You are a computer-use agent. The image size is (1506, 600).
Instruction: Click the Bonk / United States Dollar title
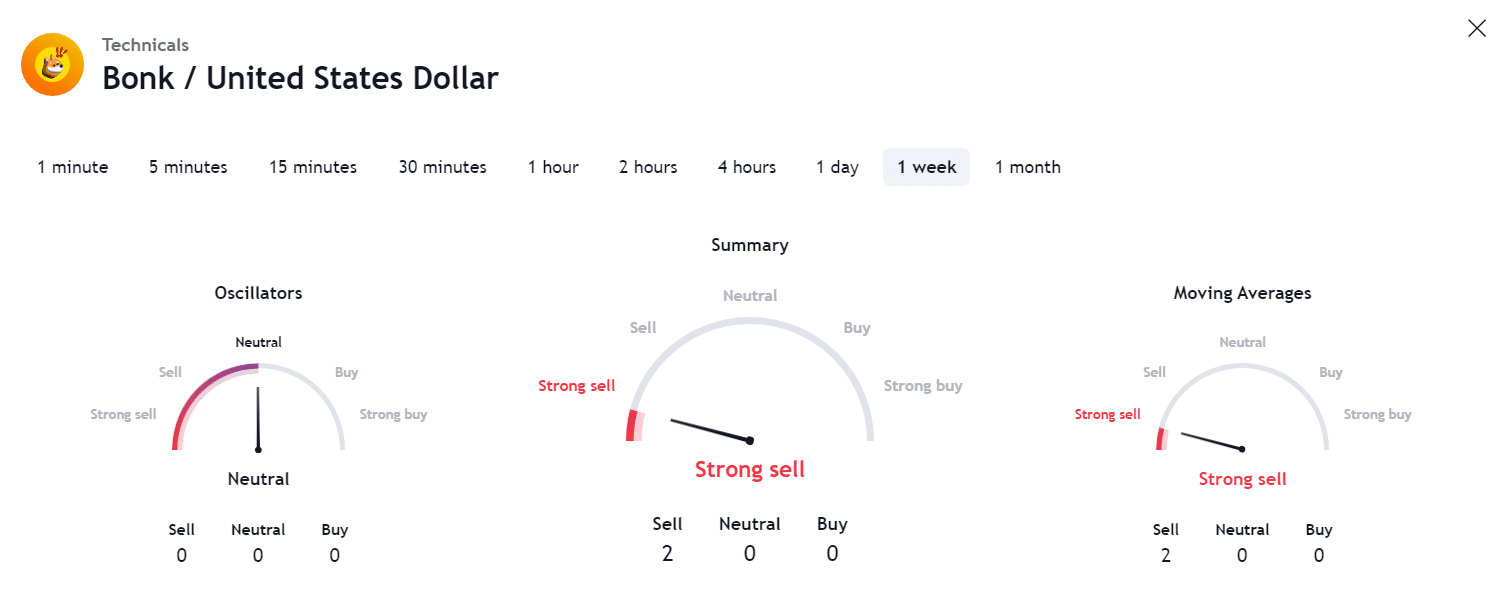[x=300, y=78]
